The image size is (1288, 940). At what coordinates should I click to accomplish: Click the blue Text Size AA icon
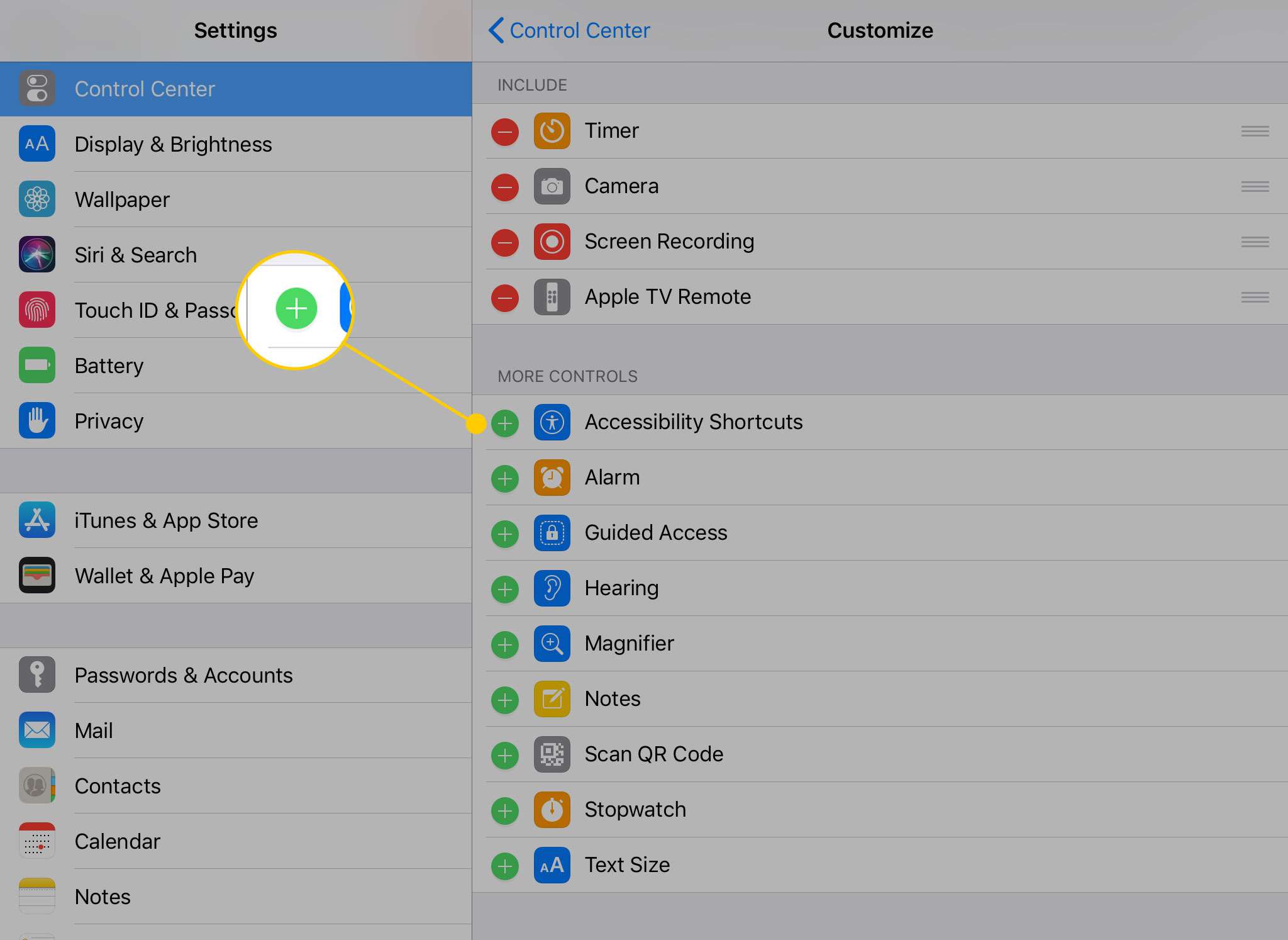click(552, 865)
